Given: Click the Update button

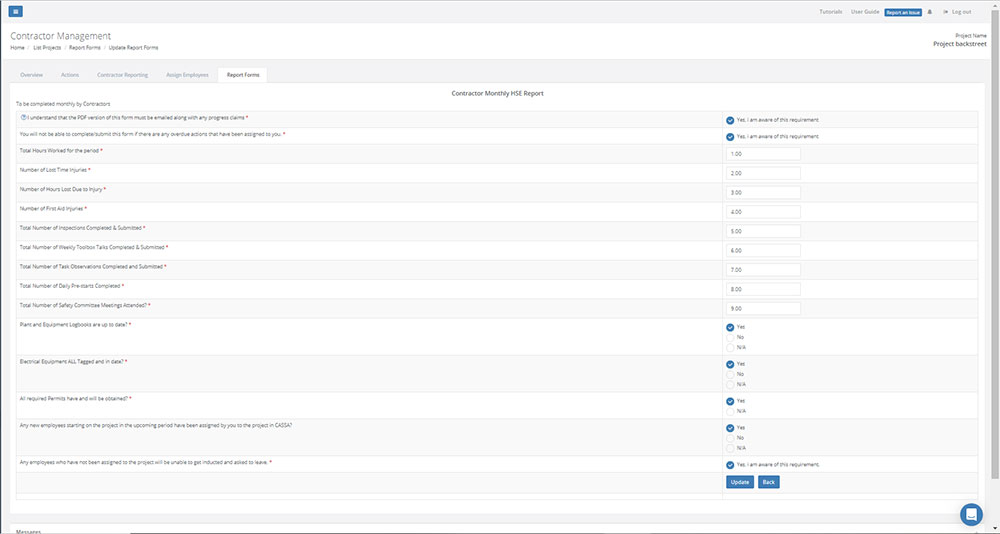Looking at the screenshot, I should 740,482.
